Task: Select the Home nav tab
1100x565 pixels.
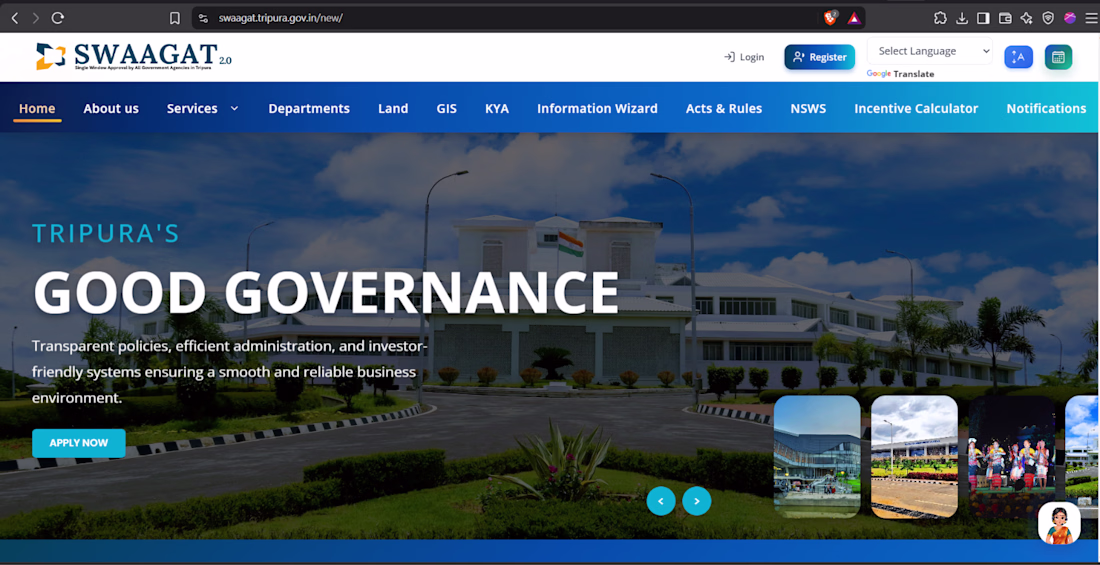Action: click(x=37, y=108)
